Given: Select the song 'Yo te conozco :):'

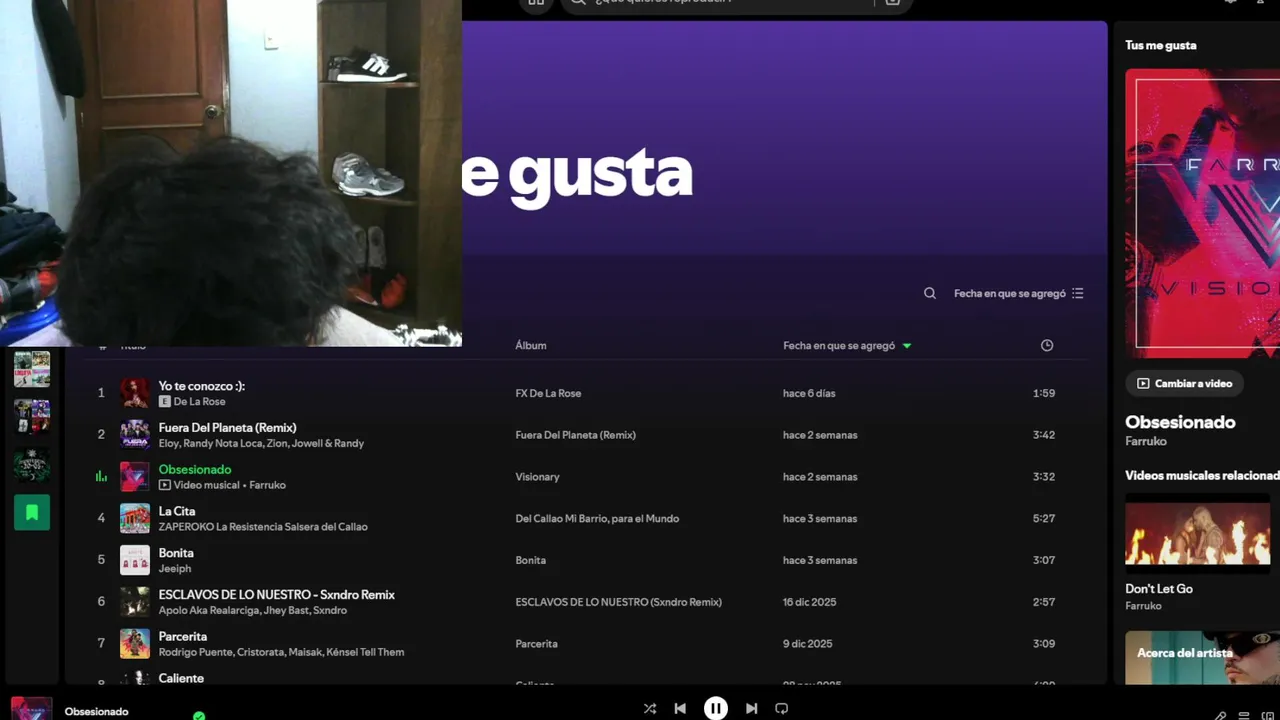Looking at the screenshot, I should (x=202, y=386).
